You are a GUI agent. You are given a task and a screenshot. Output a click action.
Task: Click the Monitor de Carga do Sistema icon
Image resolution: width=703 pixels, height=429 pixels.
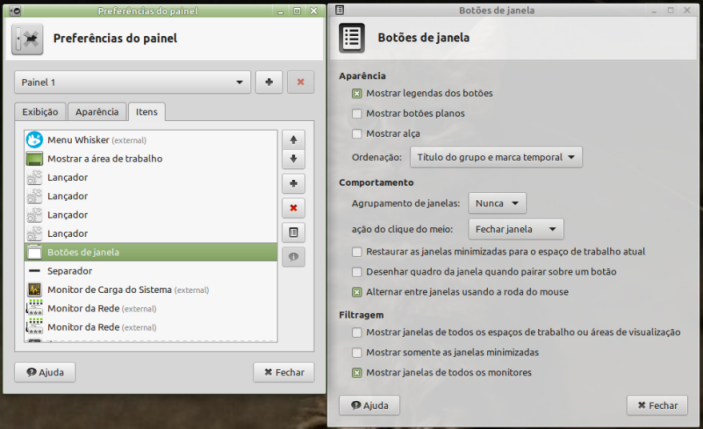click(35, 290)
